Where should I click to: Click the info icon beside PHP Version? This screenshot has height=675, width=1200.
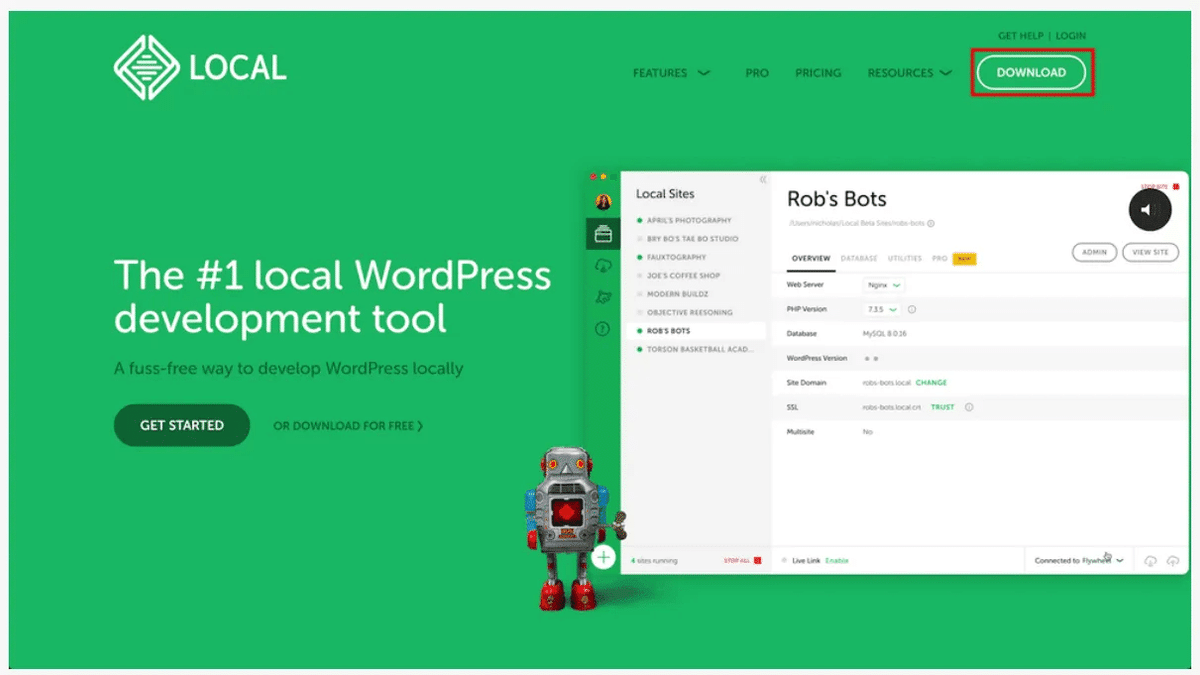click(x=912, y=310)
